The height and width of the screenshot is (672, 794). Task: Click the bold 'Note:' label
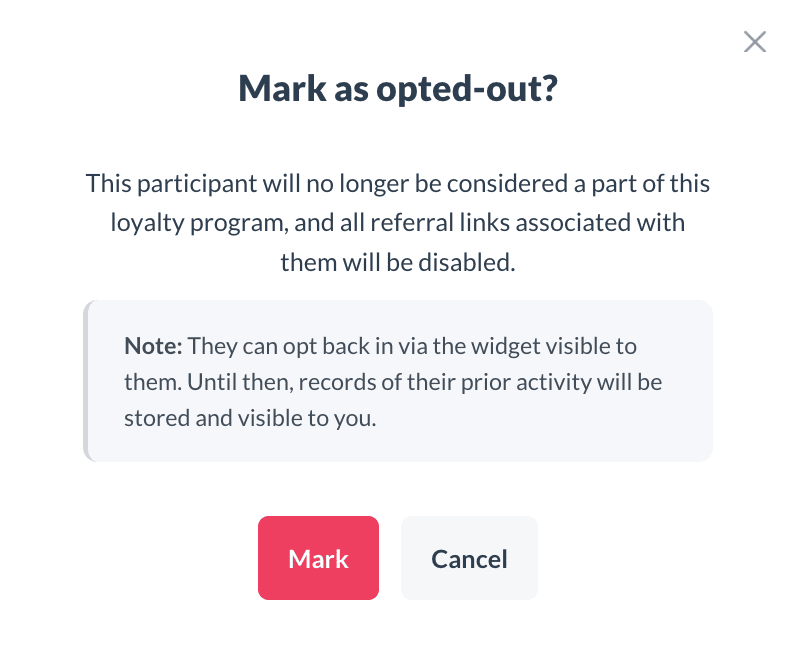pos(153,347)
